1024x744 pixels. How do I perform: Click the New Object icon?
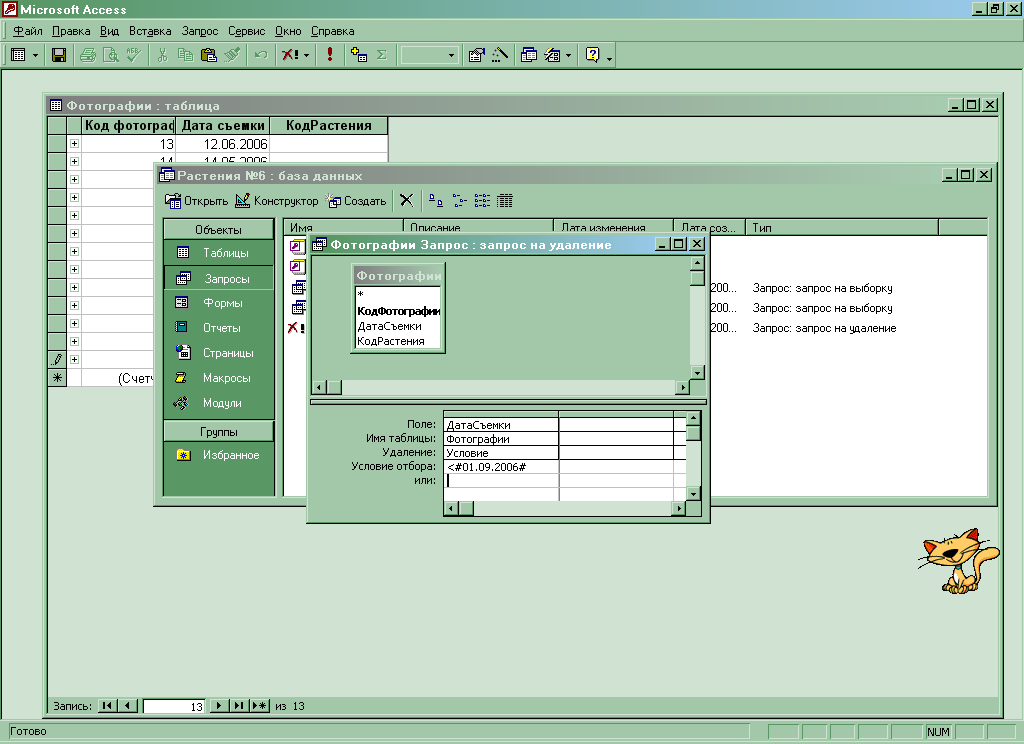552,55
